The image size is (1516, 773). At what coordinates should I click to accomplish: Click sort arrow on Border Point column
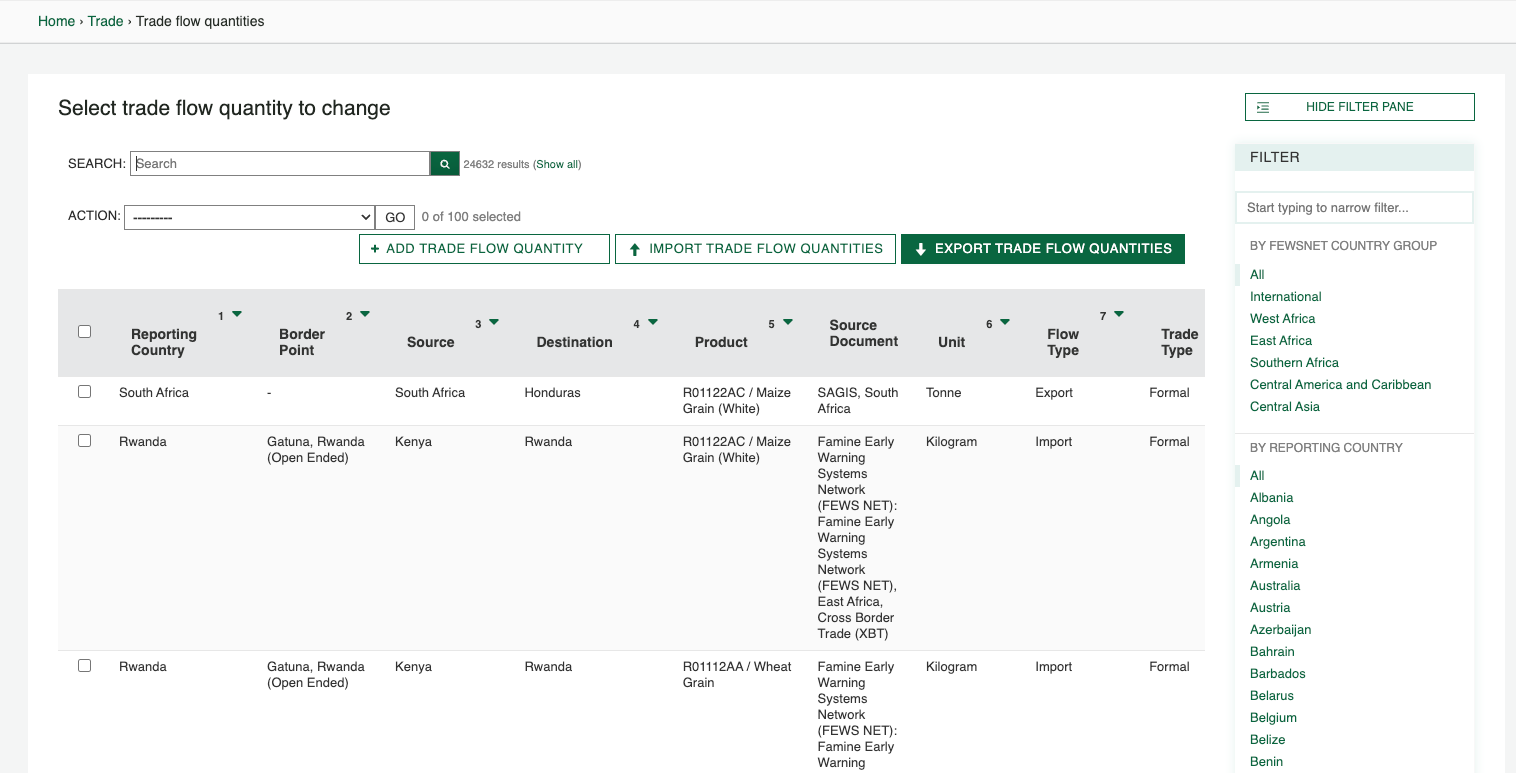point(365,315)
